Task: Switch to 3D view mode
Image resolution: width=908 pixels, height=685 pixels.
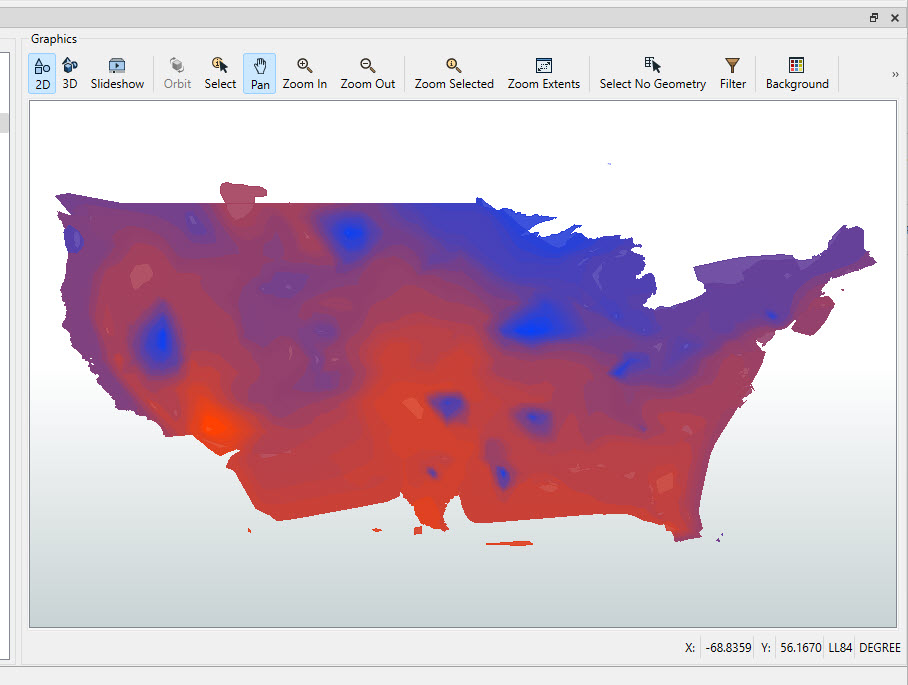Action: point(69,74)
